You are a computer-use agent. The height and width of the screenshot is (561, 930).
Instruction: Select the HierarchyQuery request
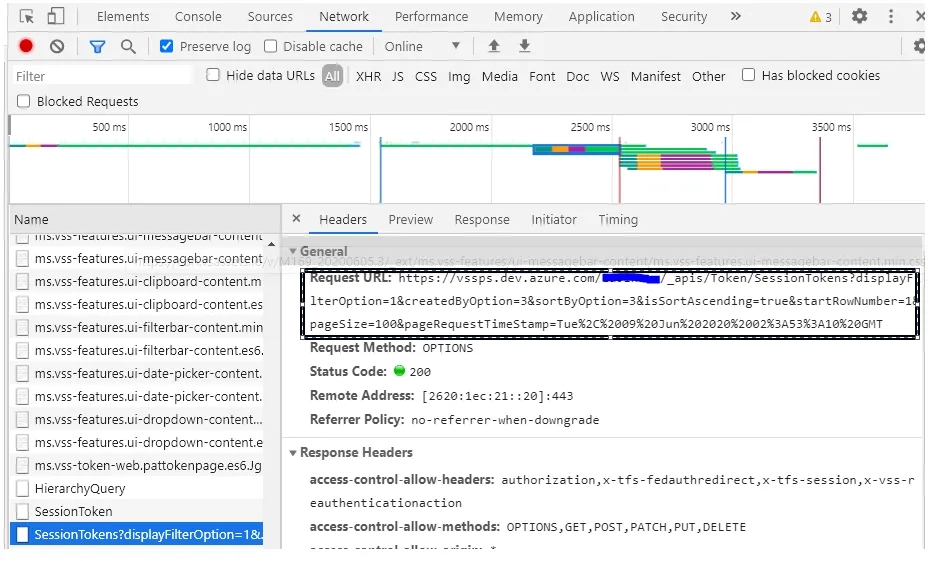[136, 489]
